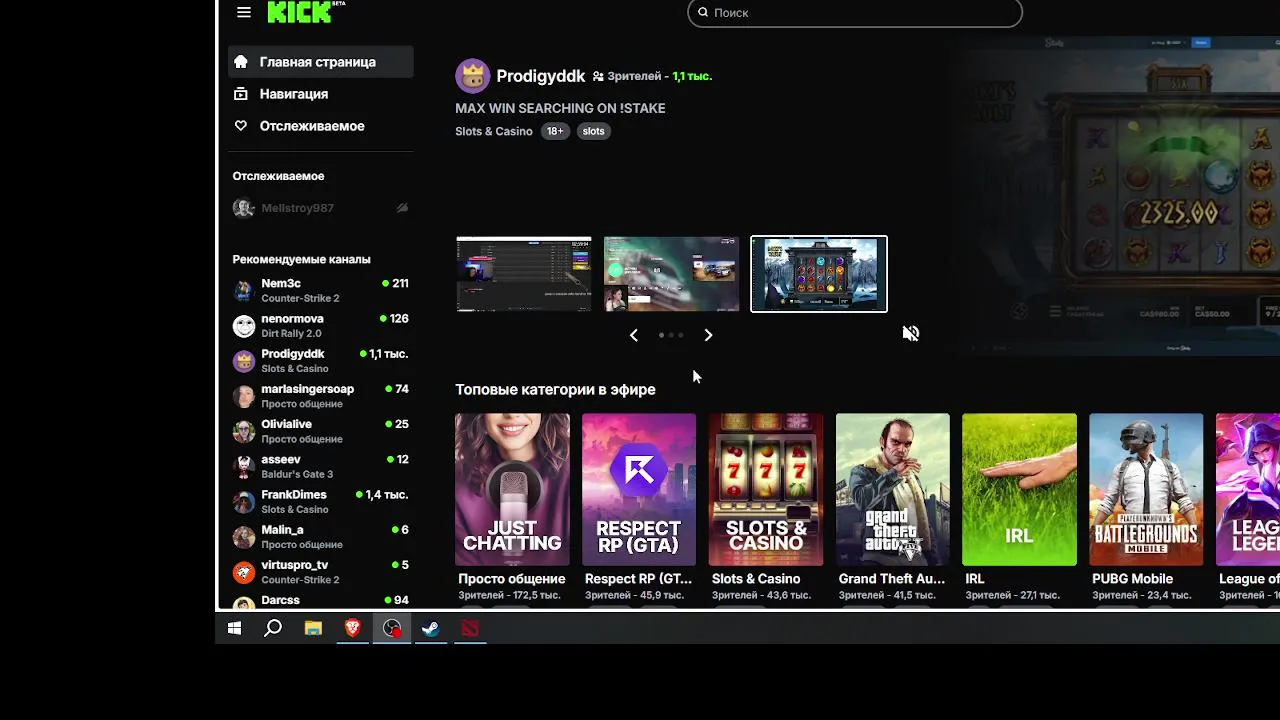This screenshot has width=1280, height=720.
Task: Open Prodigyddk avatar in featured stream
Action: pos(472,75)
